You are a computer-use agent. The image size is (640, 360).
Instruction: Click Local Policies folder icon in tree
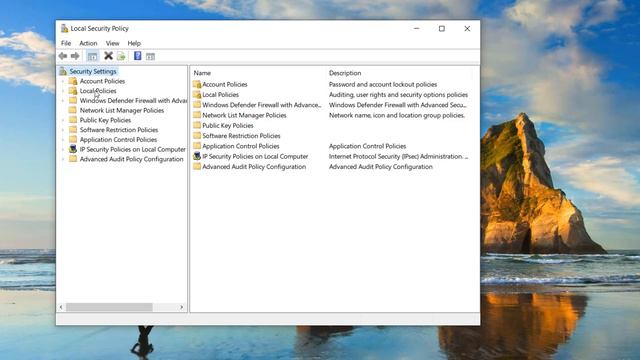click(x=73, y=91)
